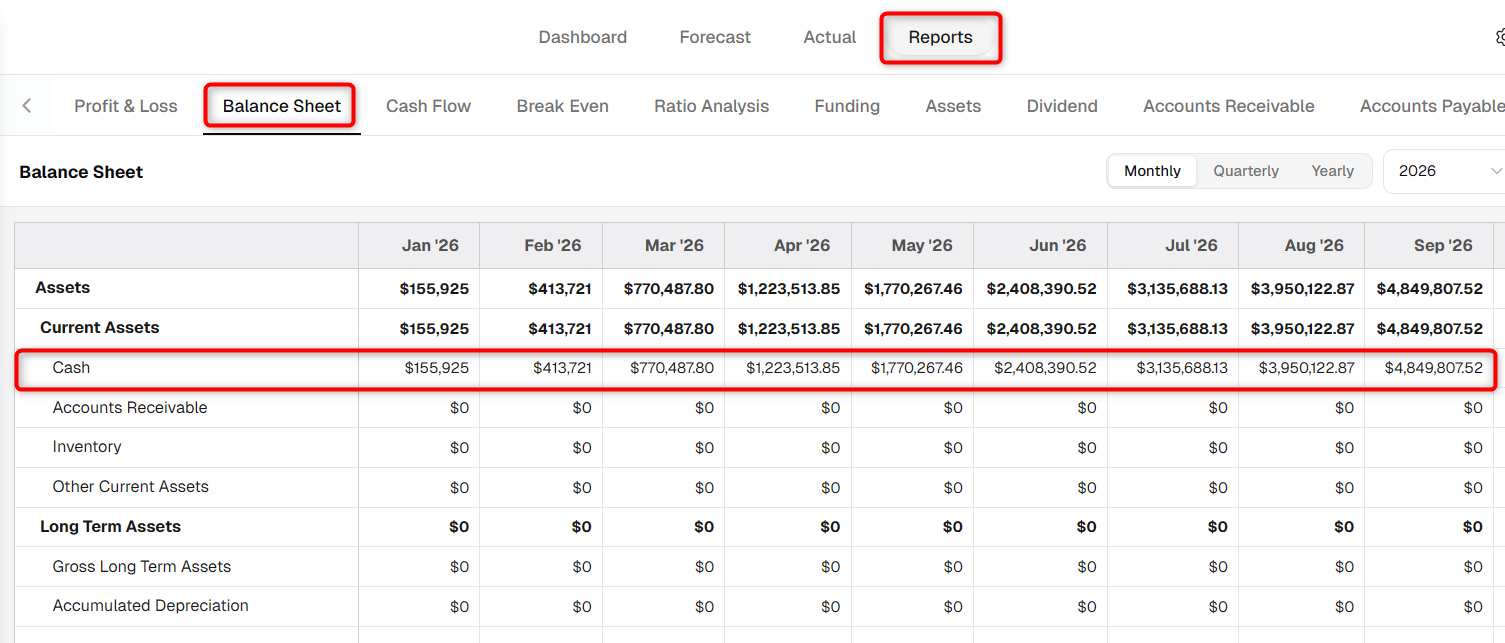Go to the Funding report tab
Viewport: 1505px width, 643px height.
[847, 106]
